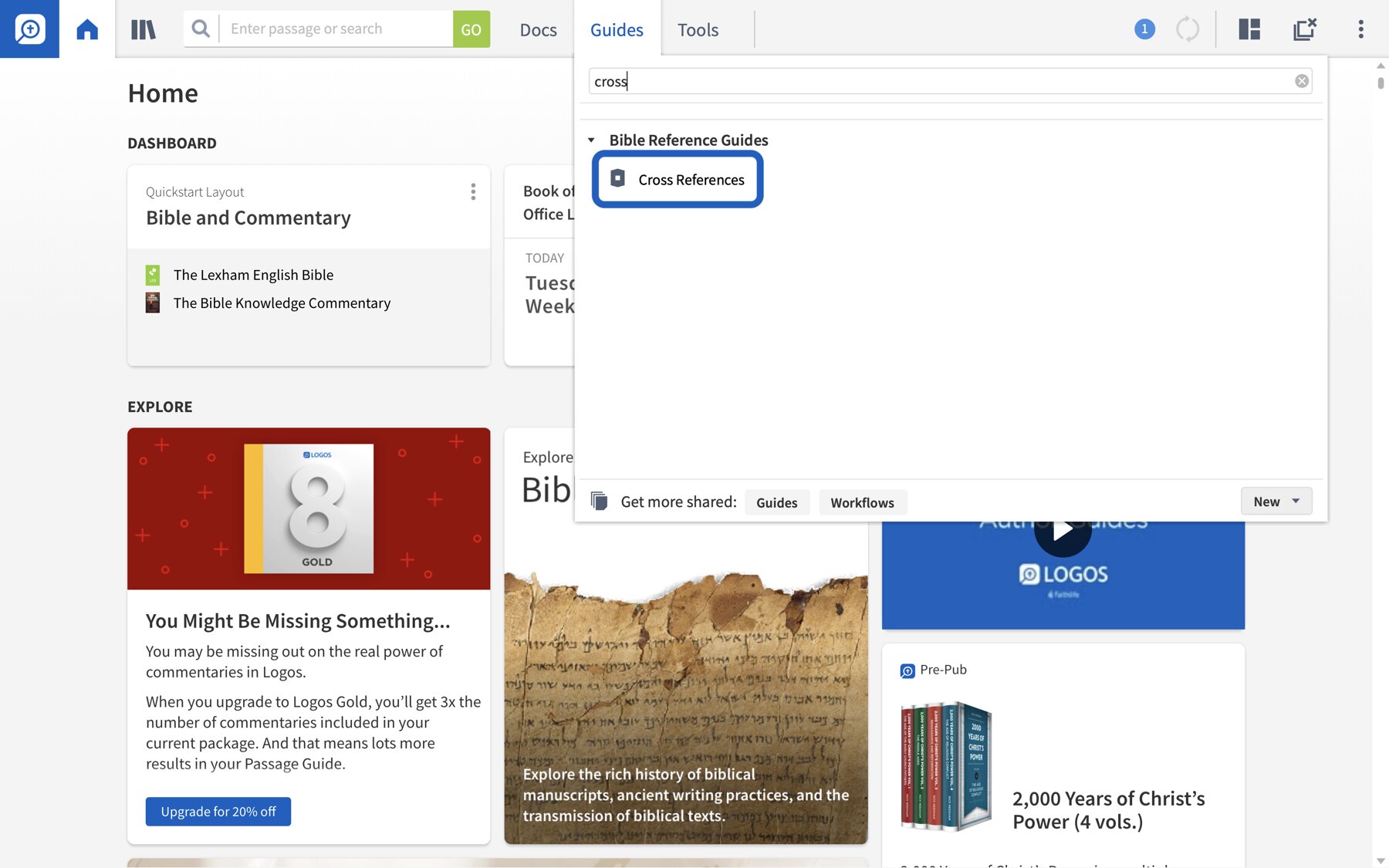Play the Logos author guides video
This screenshot has width=1389, height=868.
pos(1063,529)
